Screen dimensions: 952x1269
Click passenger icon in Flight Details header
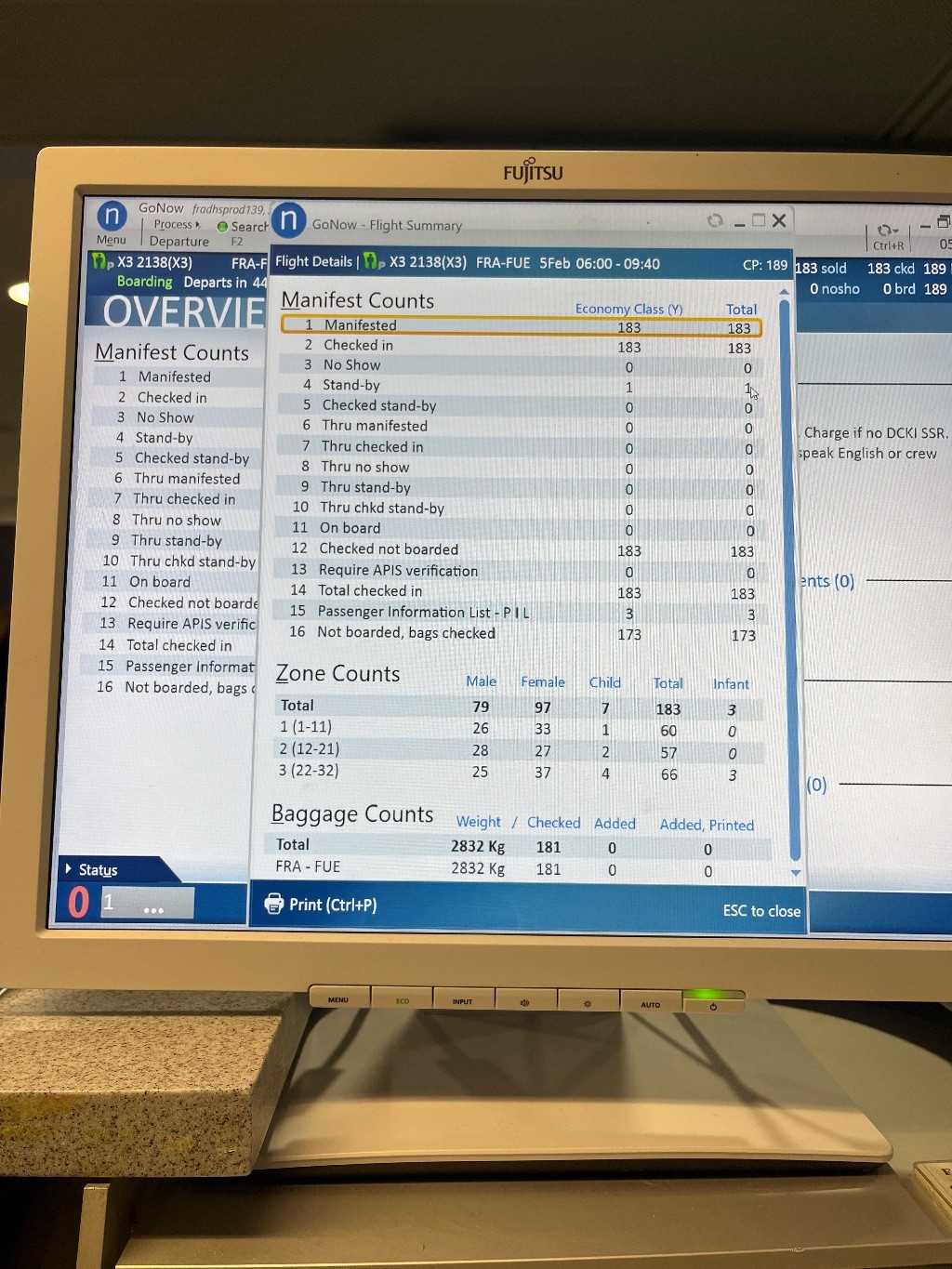373,262
